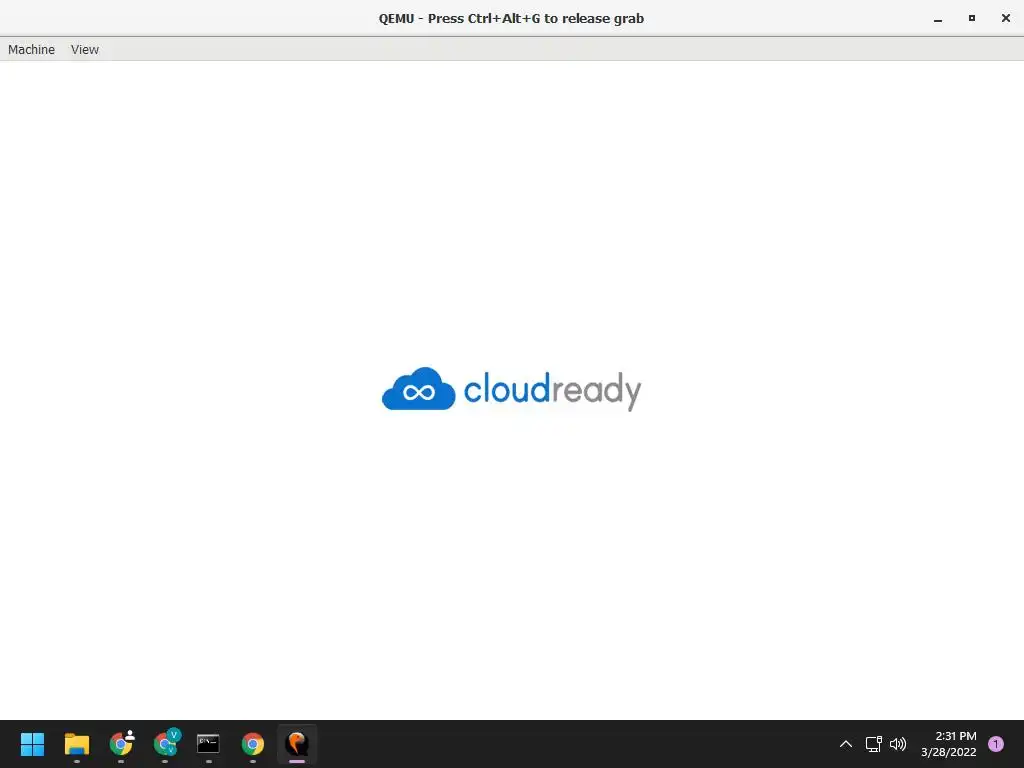The height and width of the screenshot is (768, 1024).
Task: Open network status tray icon
Action: (x=873, y=744)
